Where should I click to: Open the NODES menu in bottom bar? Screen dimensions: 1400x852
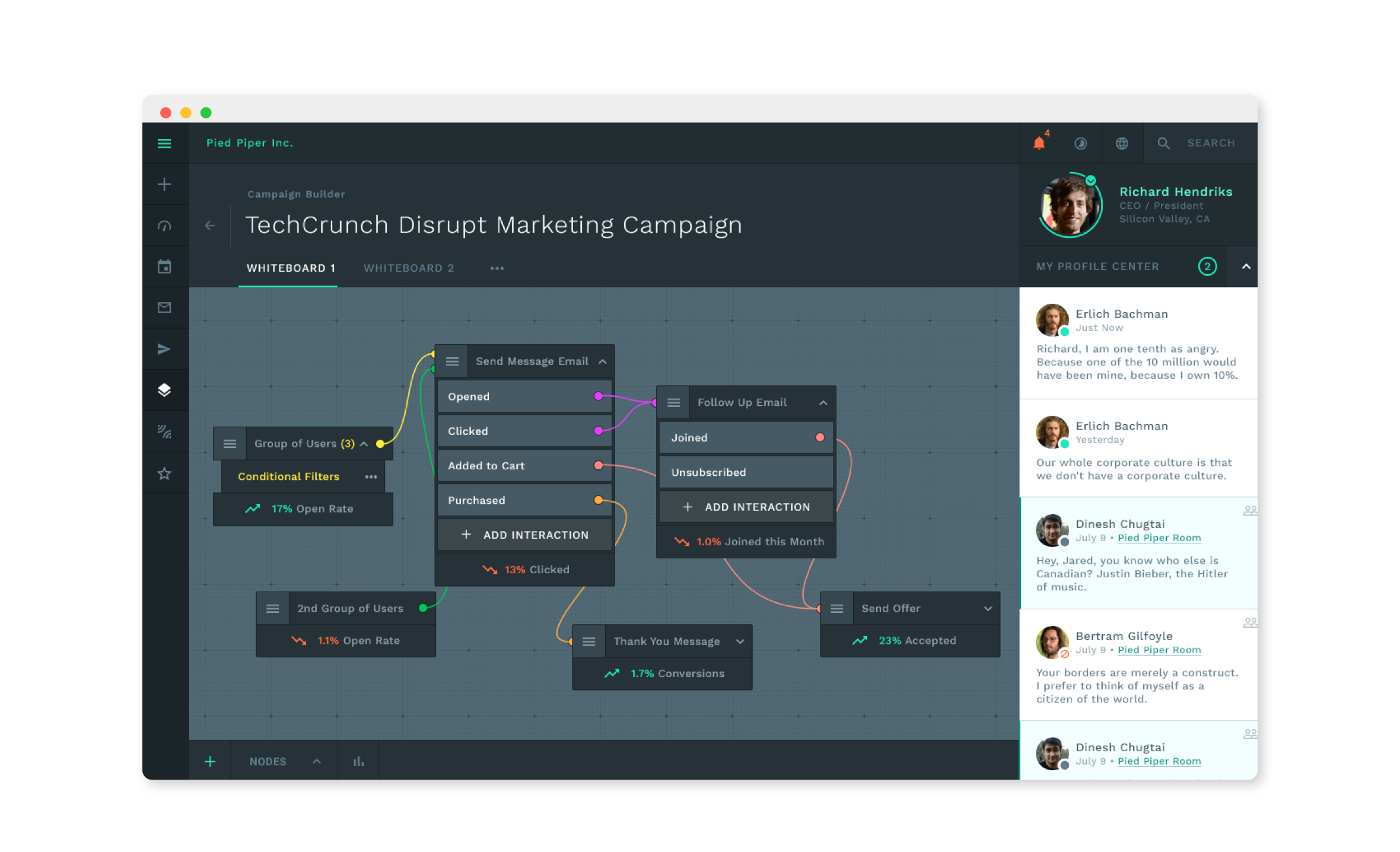click(x=268, y=761)
